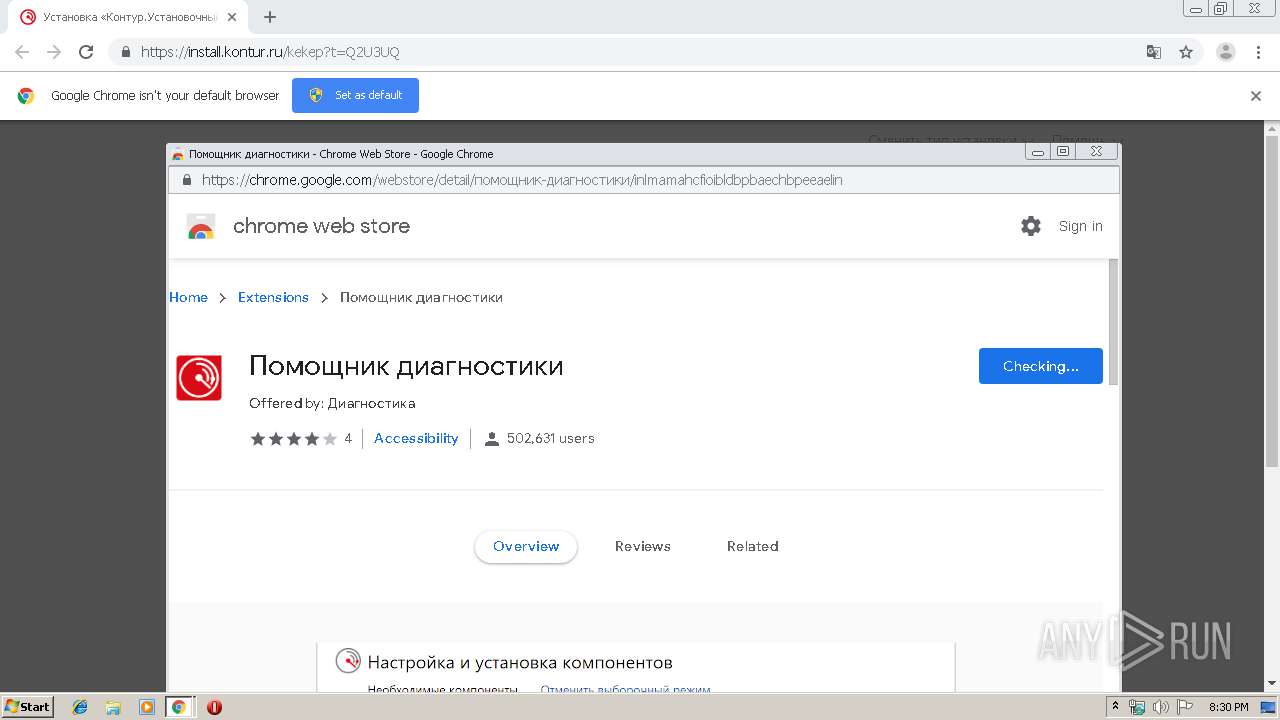Click Отменить выборочный режим link

coord(626,689)
